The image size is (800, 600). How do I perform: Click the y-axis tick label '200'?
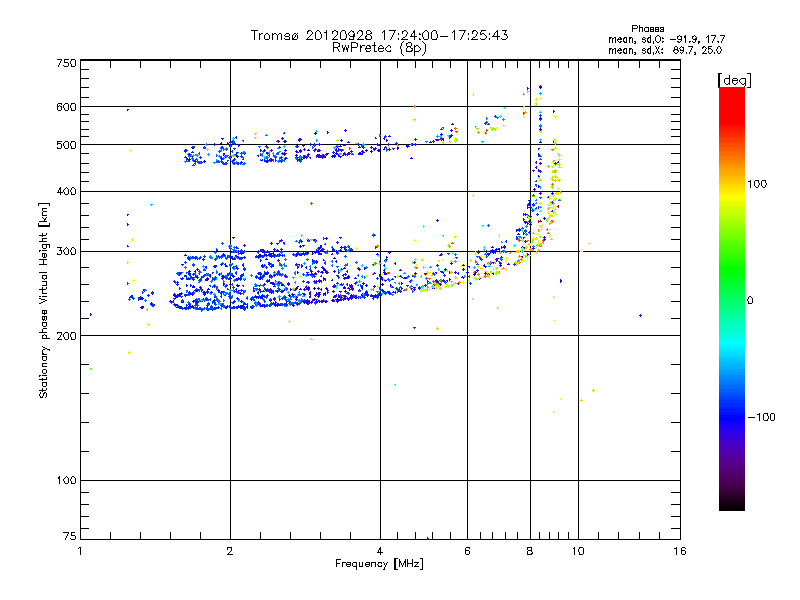[x=66, y=336]
